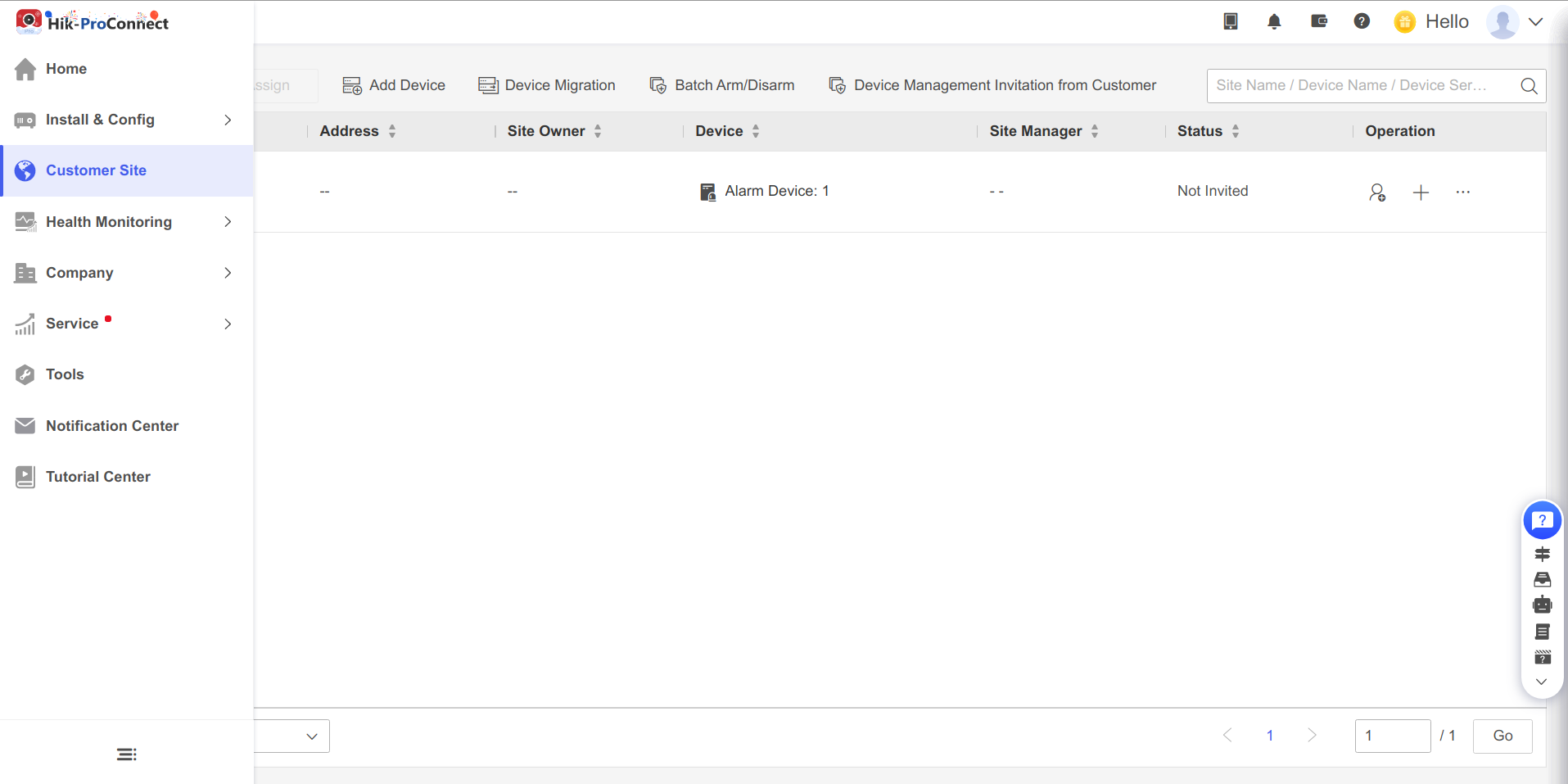Open the notifications bell
This screenshot has height=784, width=1568.
(x=1274, y=21)
